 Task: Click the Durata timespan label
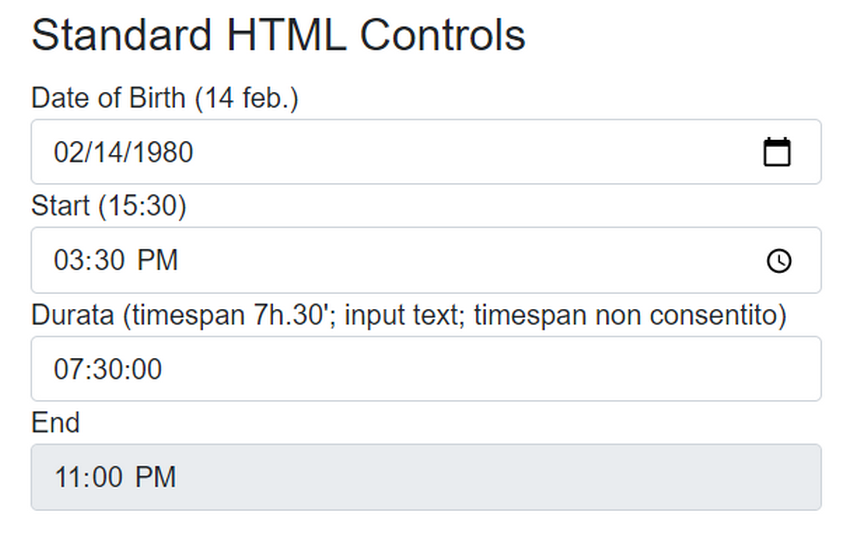pos(409,315)
